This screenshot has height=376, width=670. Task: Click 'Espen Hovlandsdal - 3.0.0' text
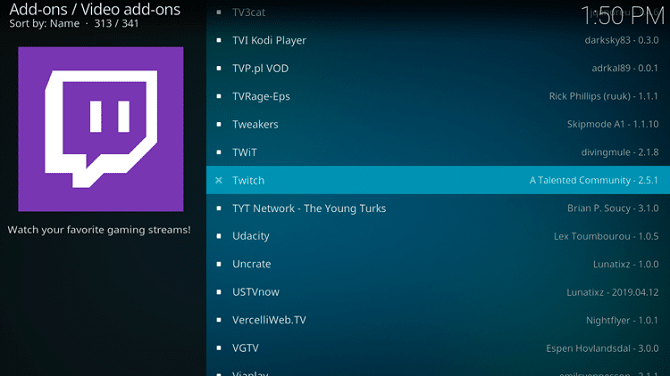tap(602, 348)
